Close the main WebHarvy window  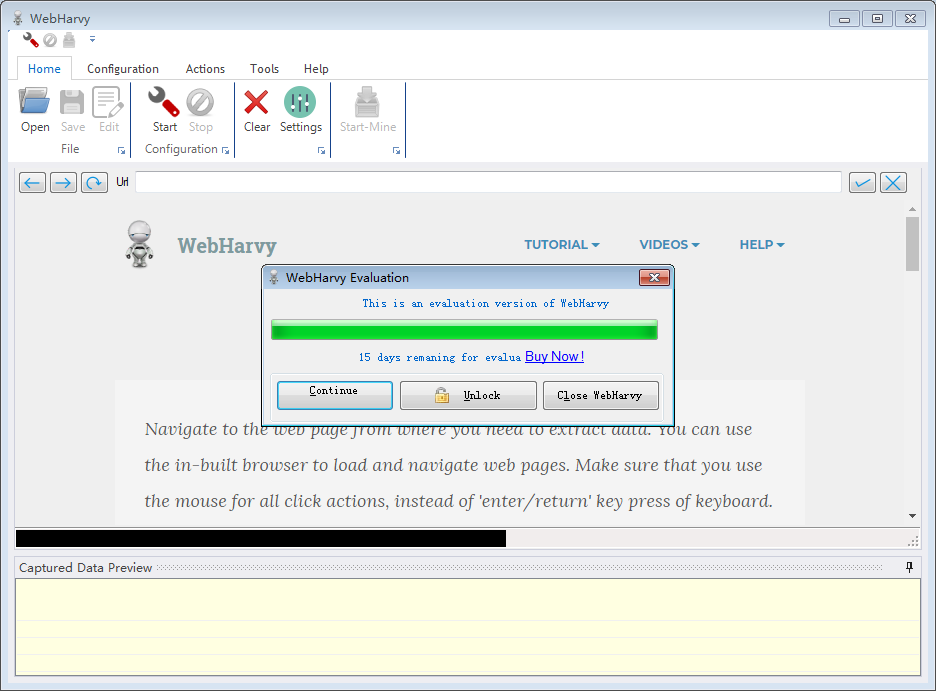tap(910, 19)
